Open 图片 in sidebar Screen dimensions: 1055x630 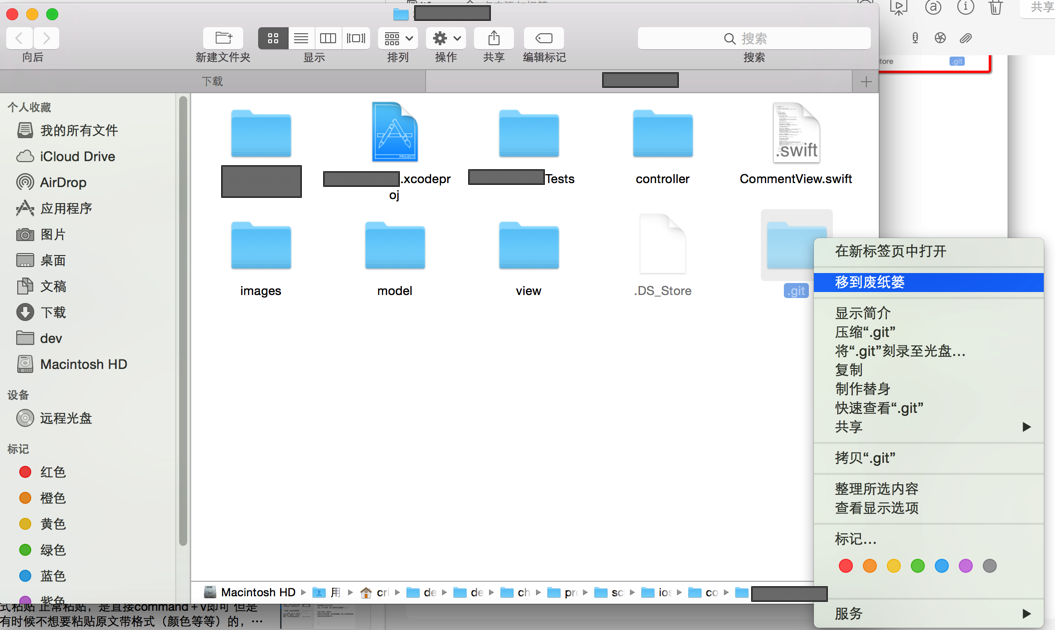tap(41, 234)
